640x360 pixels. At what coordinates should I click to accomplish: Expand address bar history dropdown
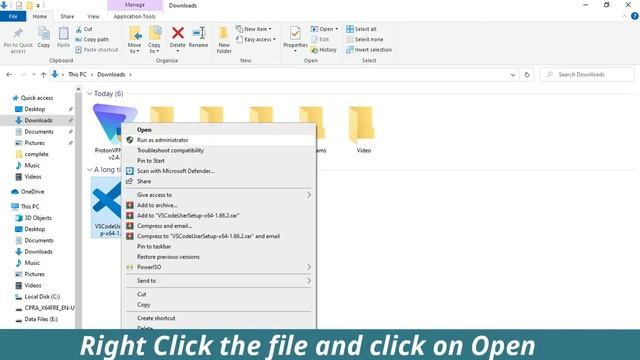tap(513, 75)
